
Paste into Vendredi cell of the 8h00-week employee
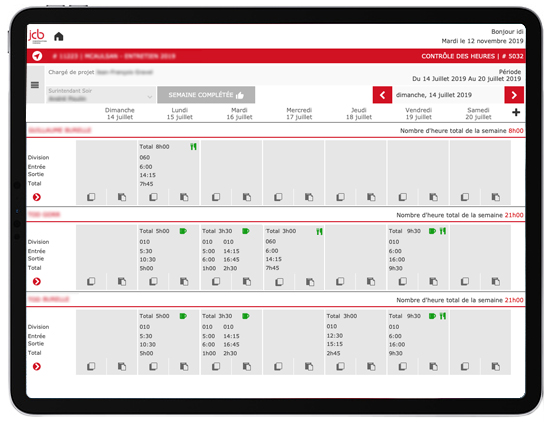coord(434,197)
